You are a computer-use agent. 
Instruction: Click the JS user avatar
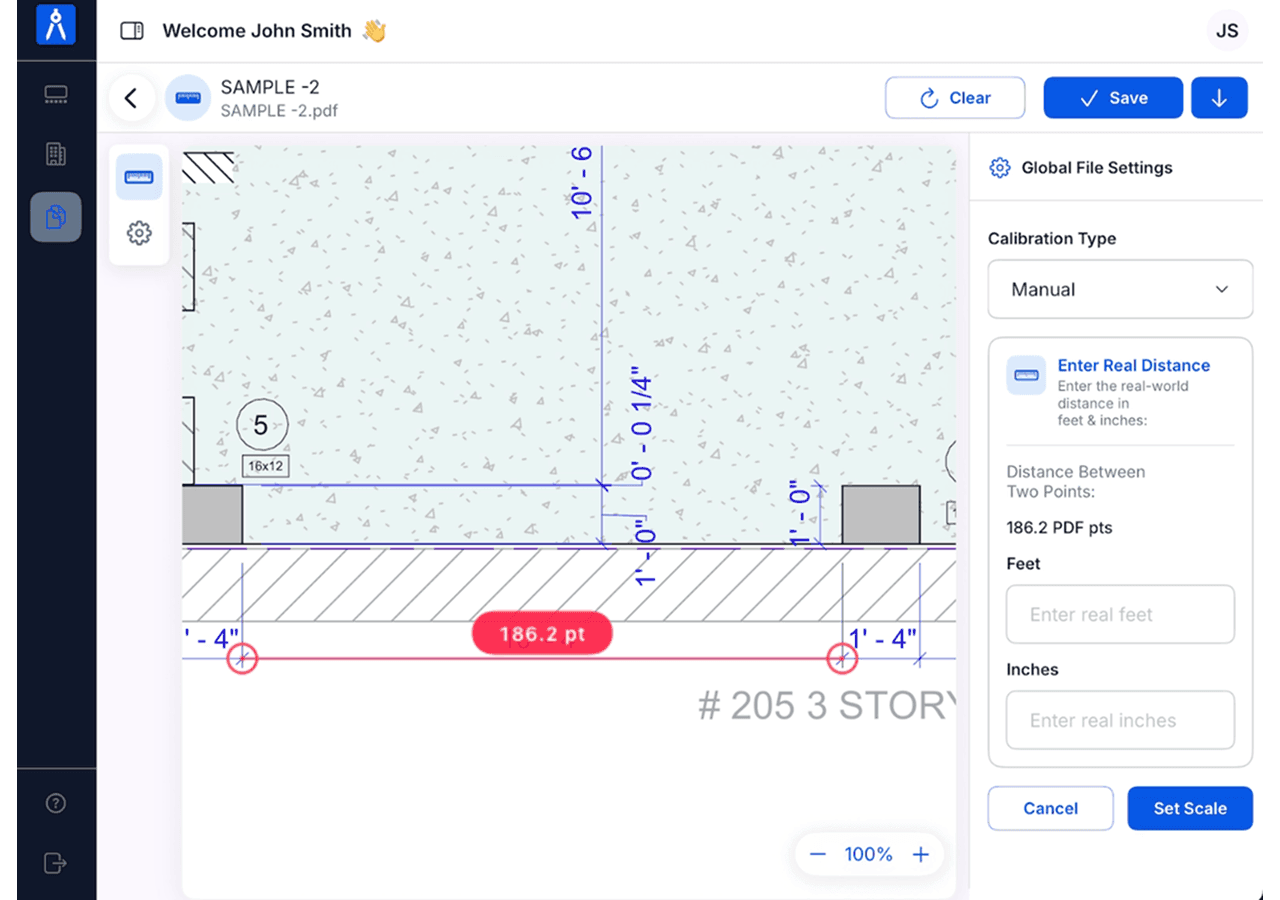[1227, 31]
